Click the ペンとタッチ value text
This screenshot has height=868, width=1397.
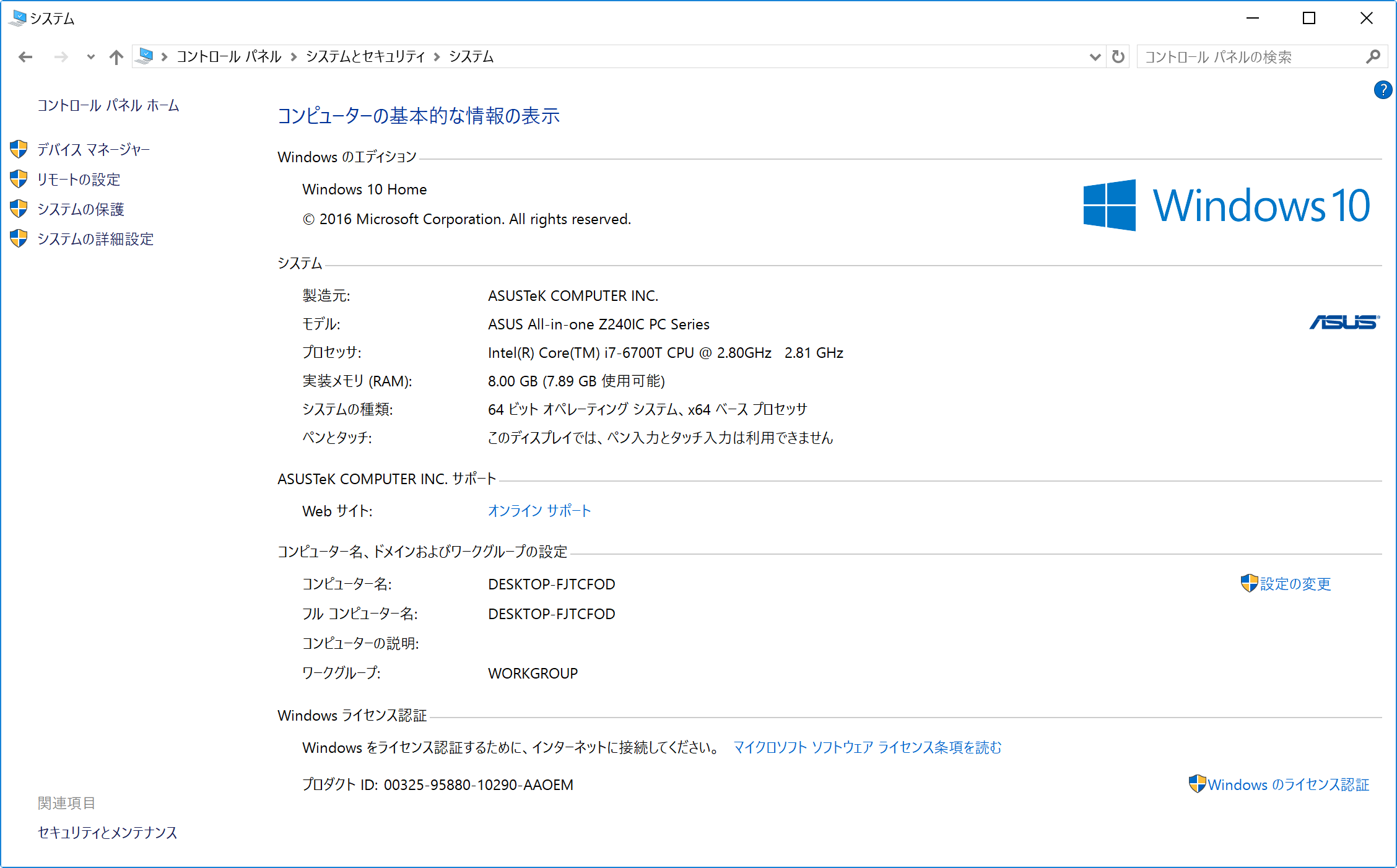(660, 438)
